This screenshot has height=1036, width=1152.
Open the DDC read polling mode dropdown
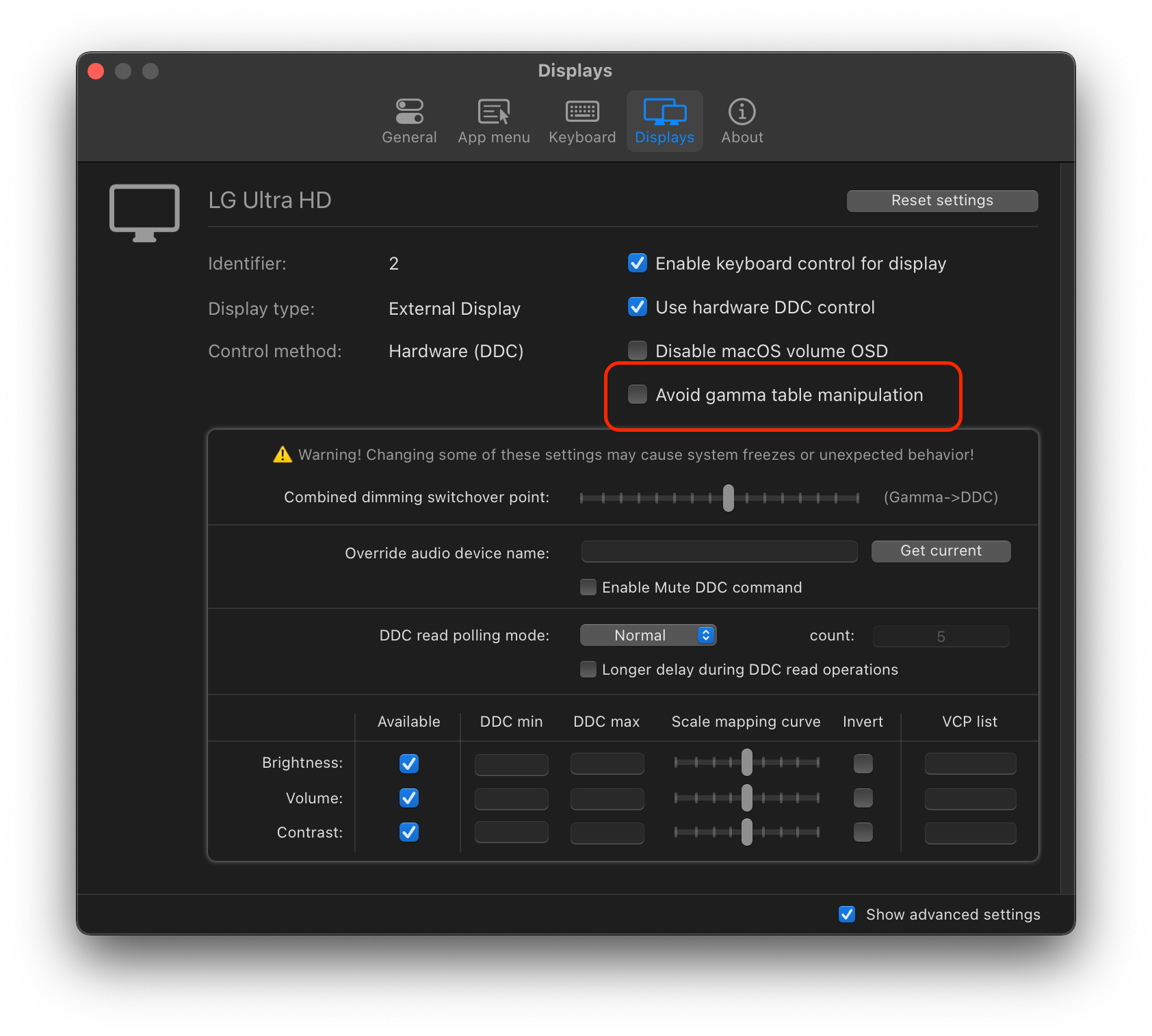pyautogui.click(x=647, y=635)
